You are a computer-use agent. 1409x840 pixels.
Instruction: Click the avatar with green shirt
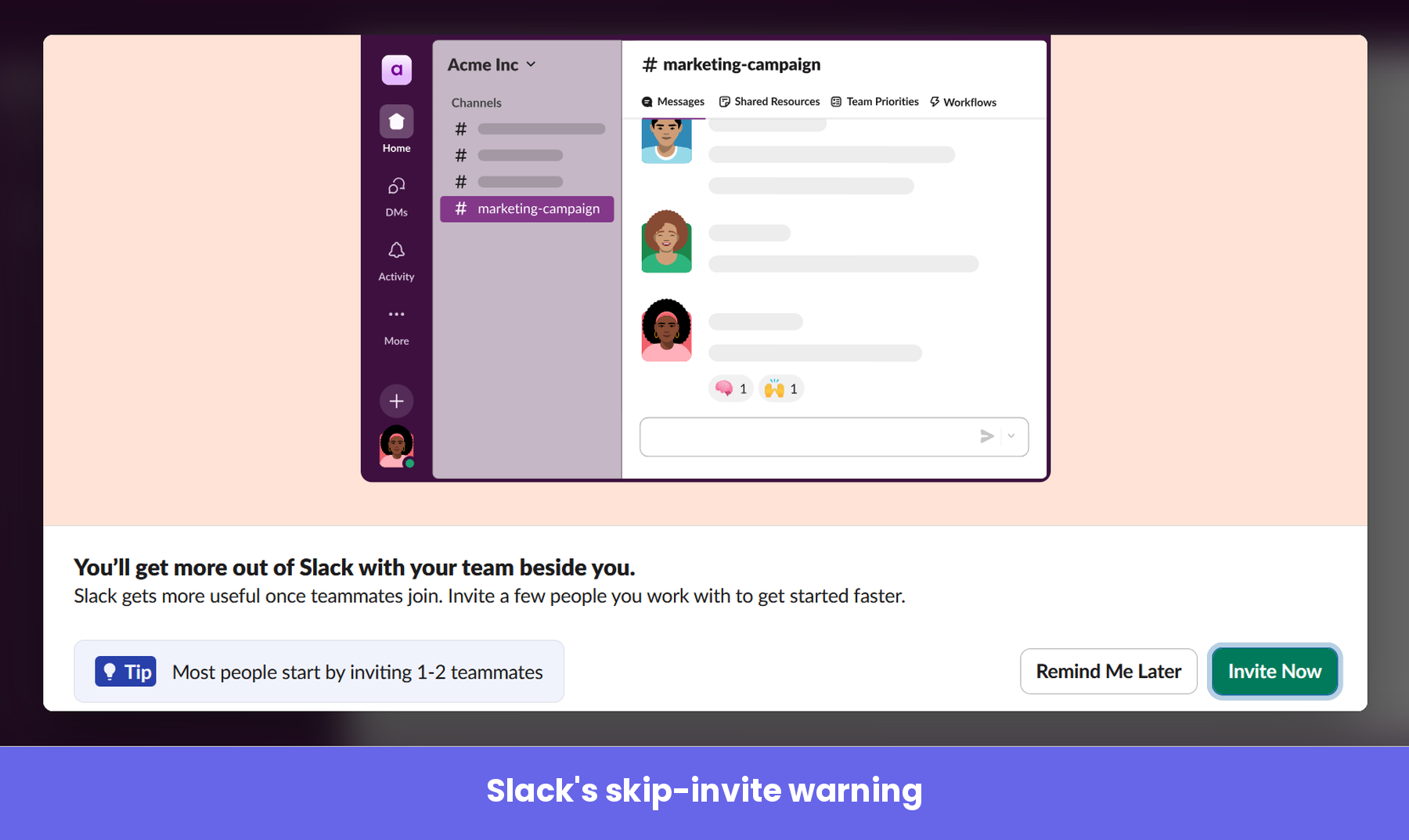[x=666, y=241]
